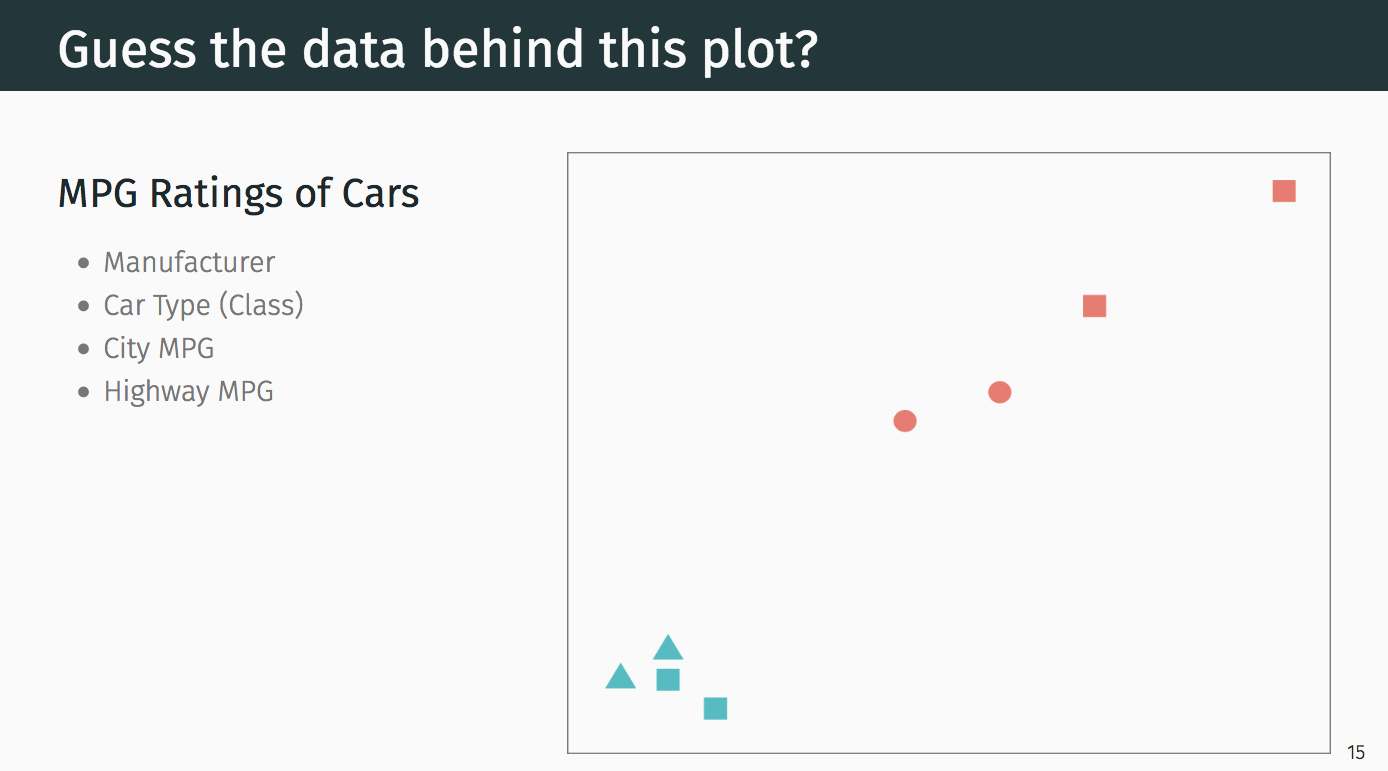The width and height of the screenshot is (1388, 771).
Task: Click slide number 15 in the corner
Action: [1356, 753]
